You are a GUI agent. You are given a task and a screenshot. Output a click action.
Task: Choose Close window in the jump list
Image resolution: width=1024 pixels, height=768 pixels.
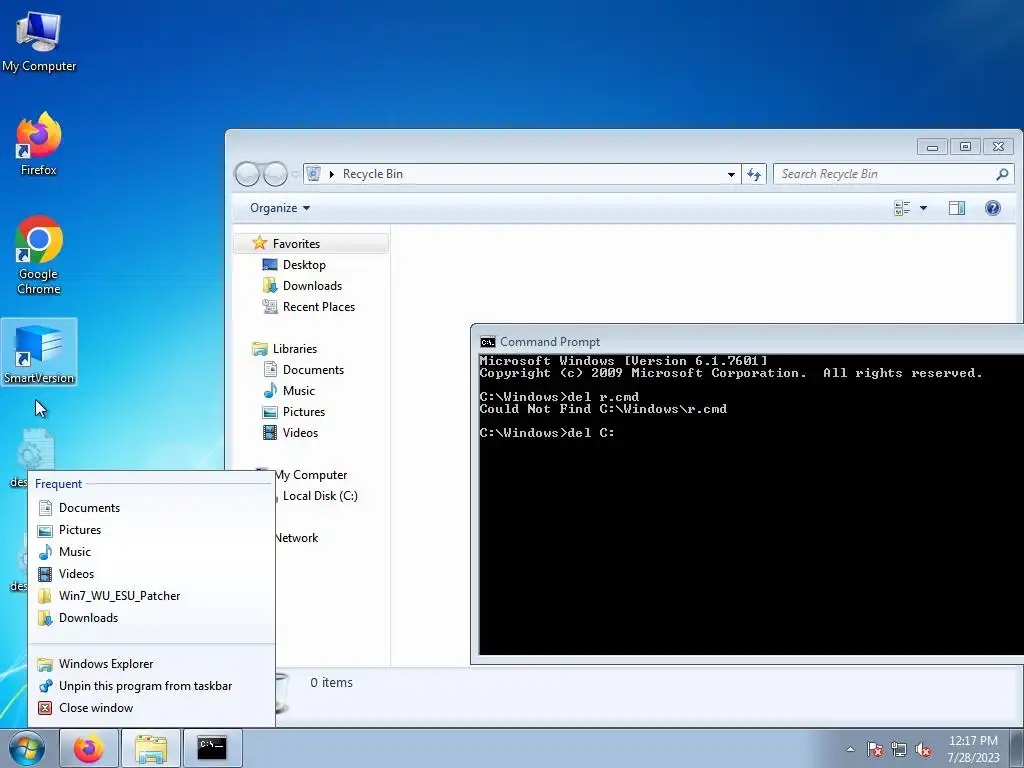click(x=151, y=708)
